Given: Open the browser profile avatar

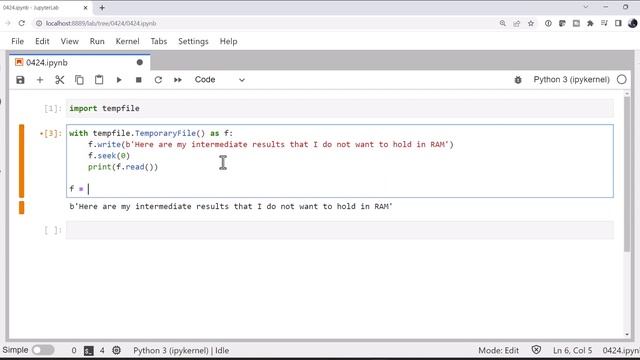Looking at the screenshot, I should [633, 23].
